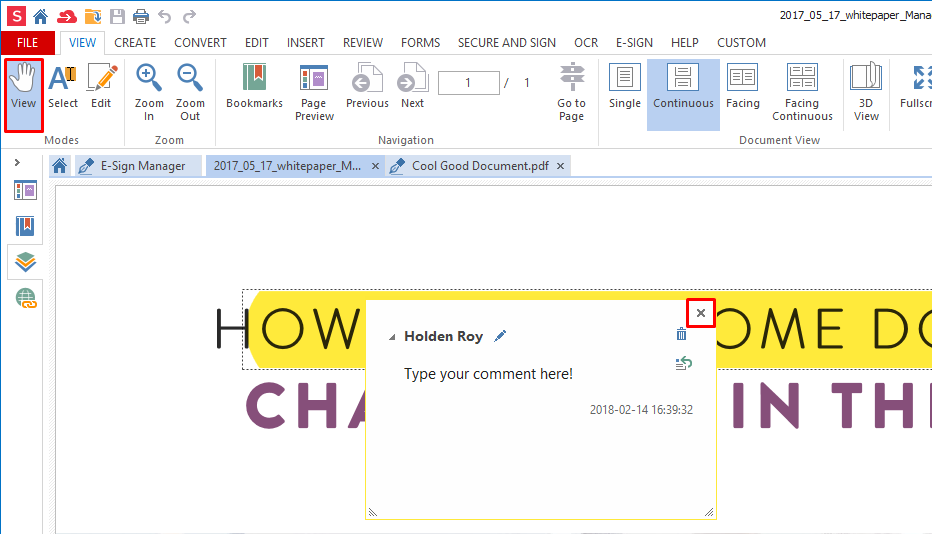Enter Fullscreen view
Screen dimensions: 932x534
tap(916, 87)
